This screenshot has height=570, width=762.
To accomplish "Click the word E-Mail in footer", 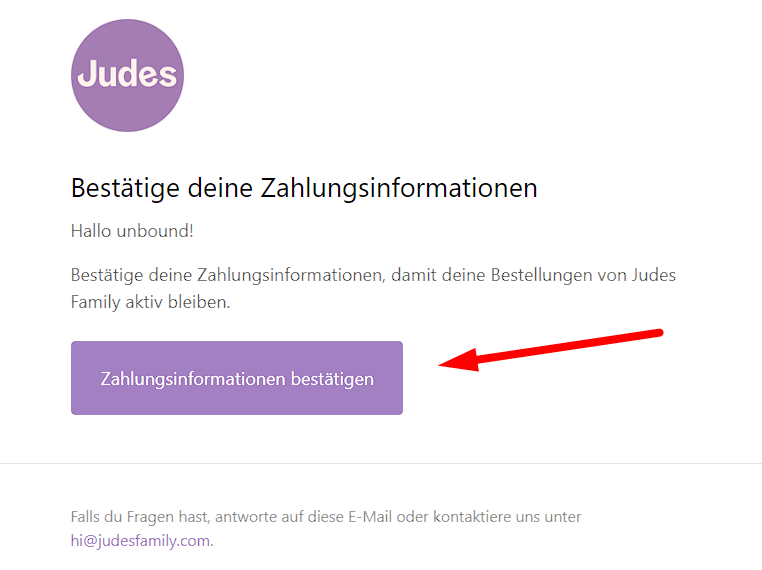I will [370, 517].
